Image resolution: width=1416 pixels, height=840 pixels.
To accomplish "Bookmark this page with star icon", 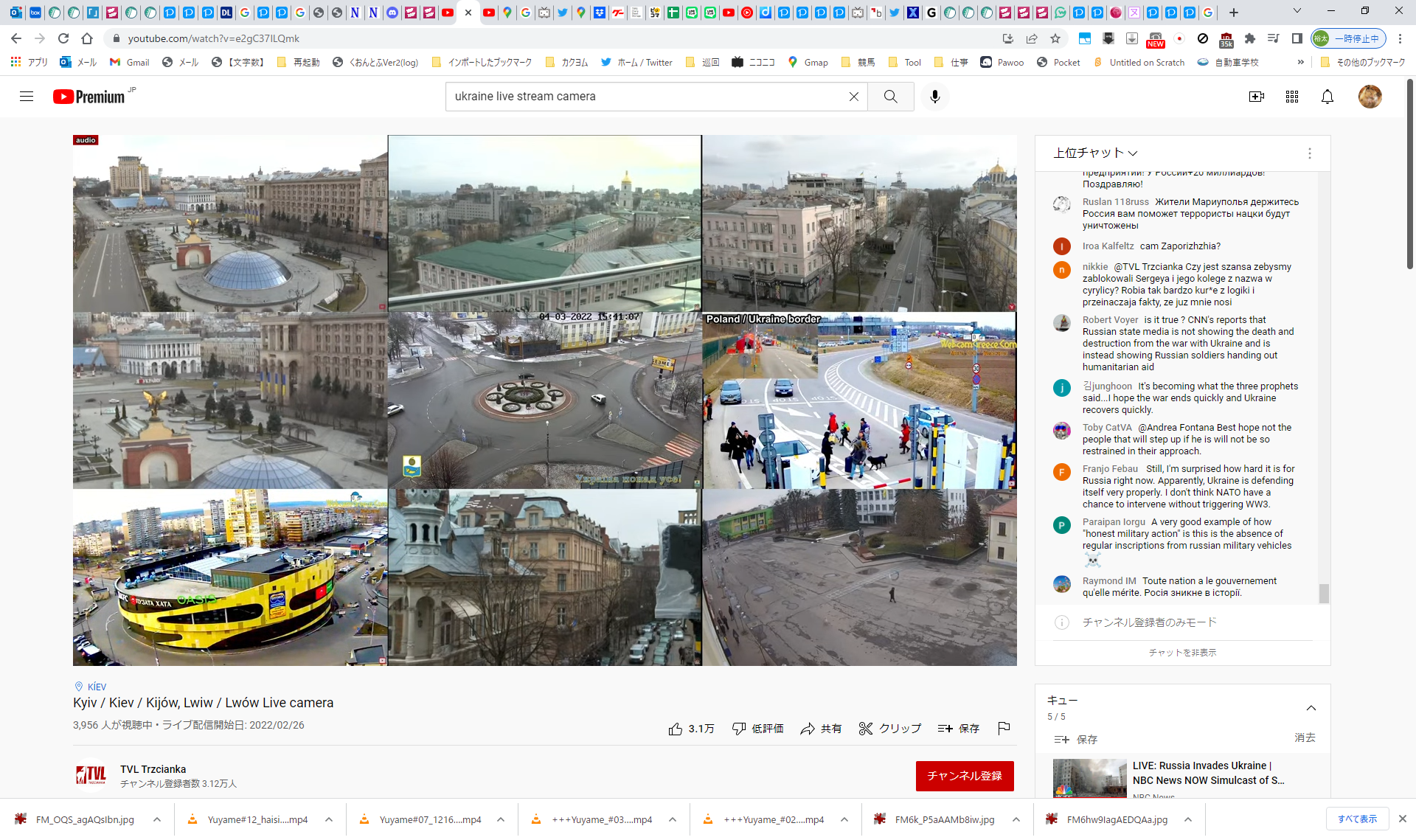I will (x=1055, y=38).
